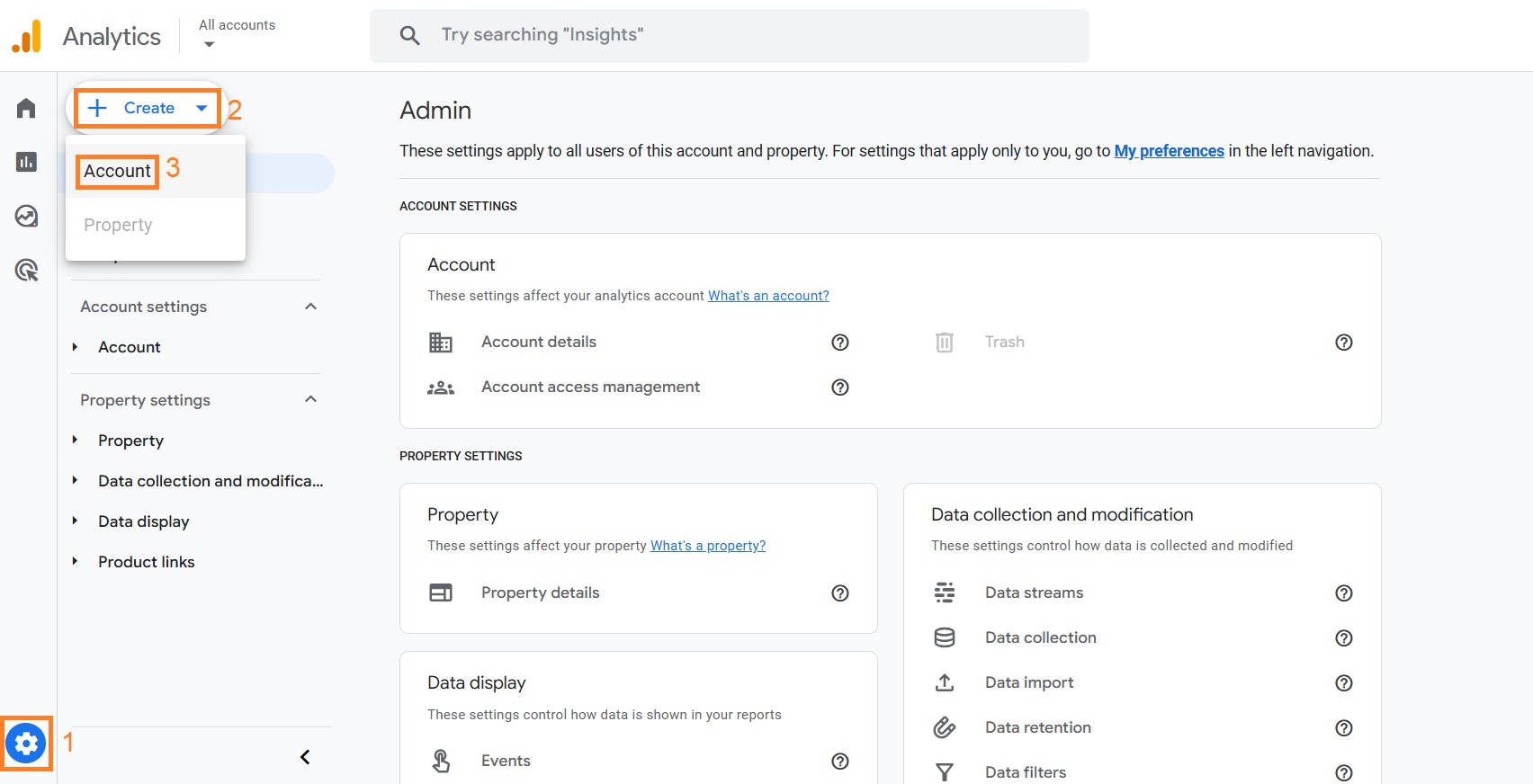This screenshot has height=784, width=1533.
Task: Open help for Data streams
Action: tap(1344, 593)
